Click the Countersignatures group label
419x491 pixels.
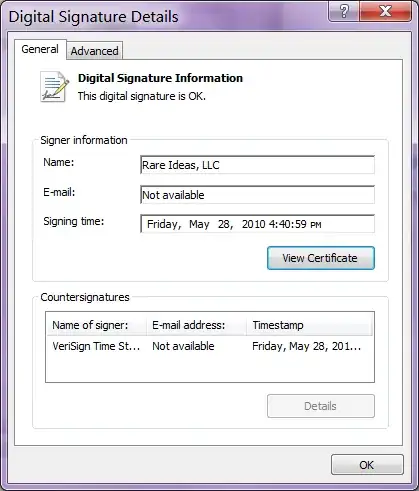pyautogui.click(x=85, y=297)
